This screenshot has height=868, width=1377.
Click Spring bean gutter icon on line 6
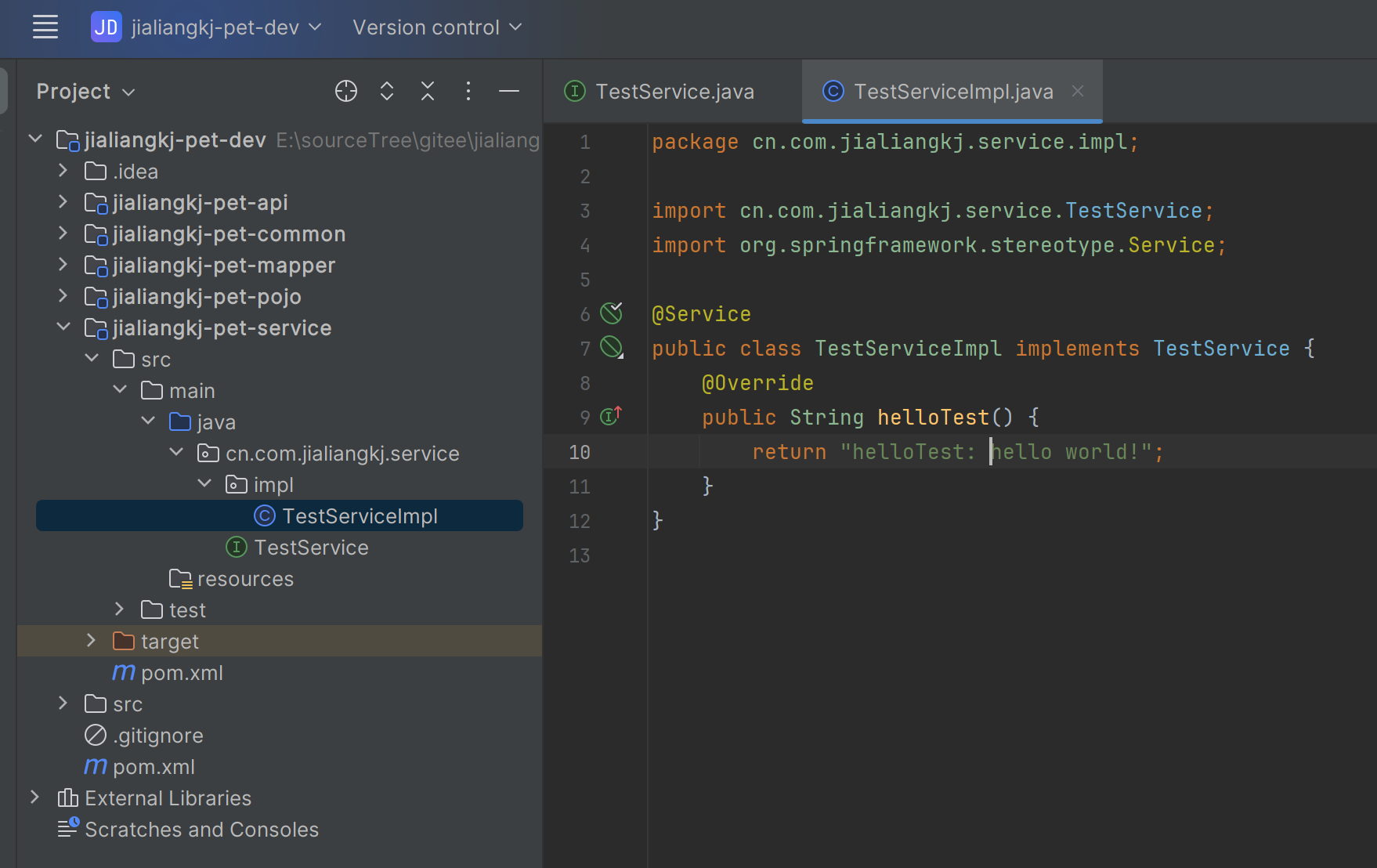(x=611, y=313)
